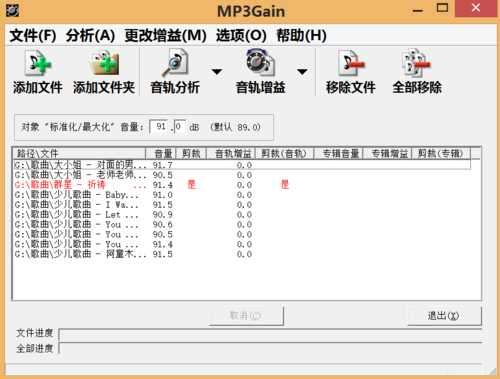Minimize the MP3Gain window
Viewport: 500px width, 379px height.
click(x=418, y=10)
